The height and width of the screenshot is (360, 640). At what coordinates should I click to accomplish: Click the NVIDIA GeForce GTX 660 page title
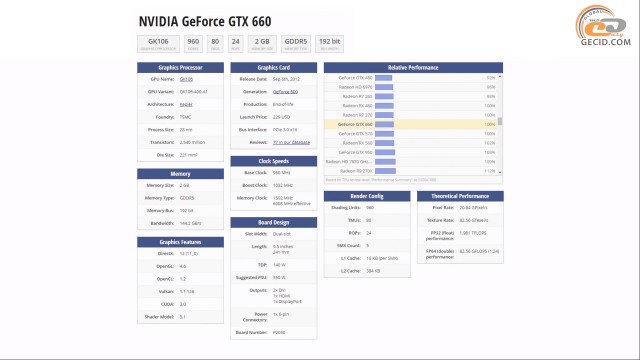(205, 21)
